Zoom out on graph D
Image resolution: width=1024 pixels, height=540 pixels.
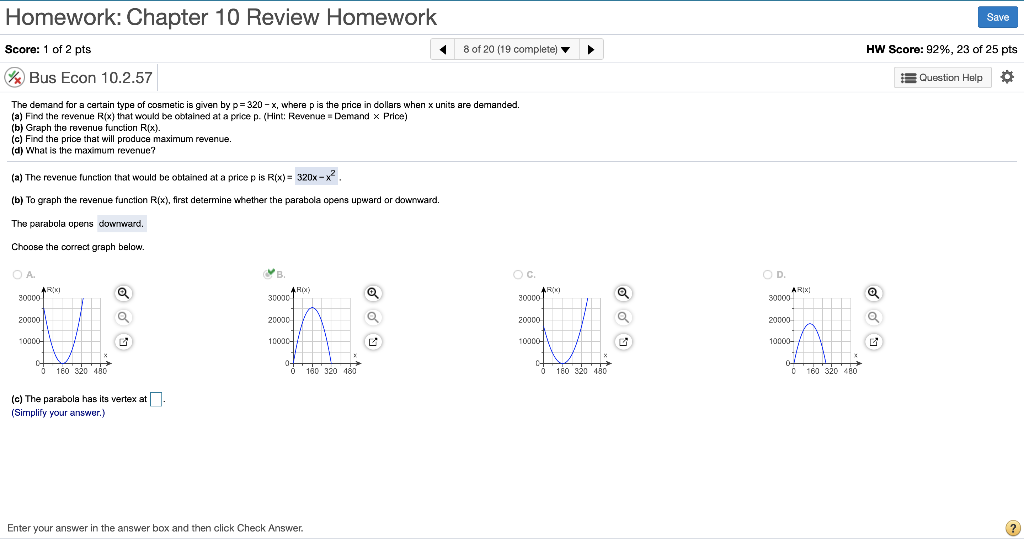click(x=873, y=317)
